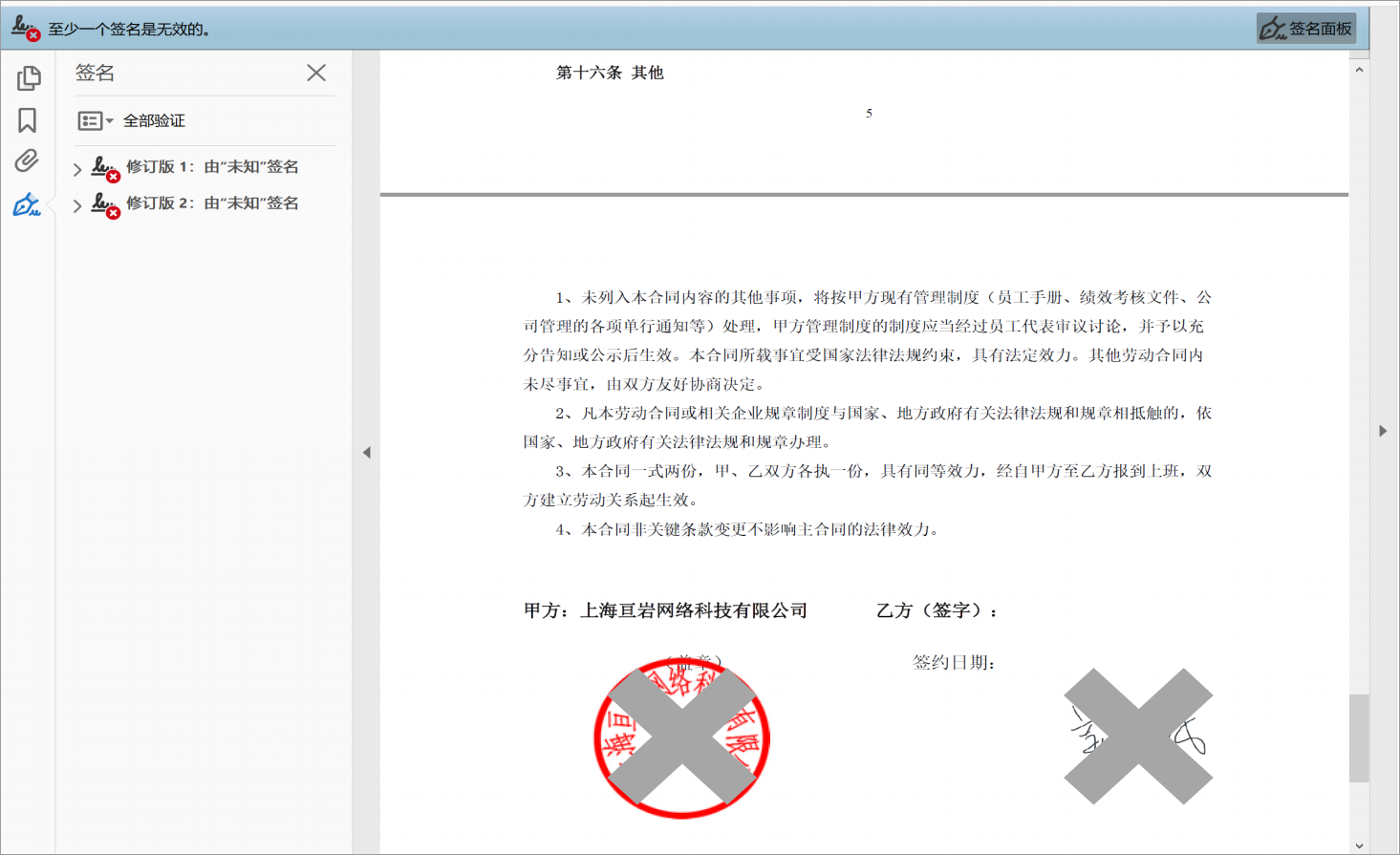Click the text 甲方：上海亘岩网络科技有限公司
Viewport: 1400px width, 855px height.
tap(665, 610)
